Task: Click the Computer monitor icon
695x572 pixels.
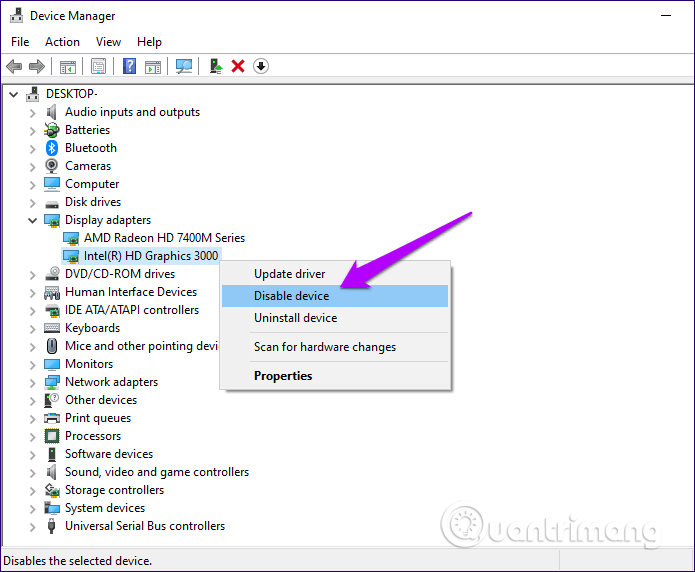Action: pos(52,184)
